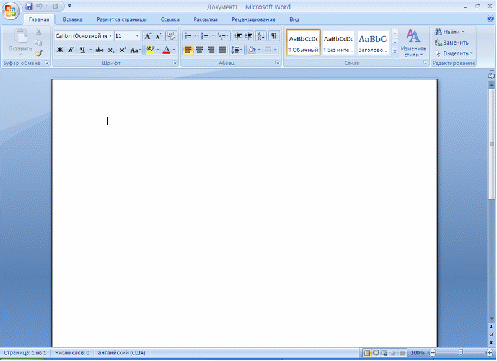Image resolution: width=497 pixels, height=361 pixels.
Task: Expand the font color dropdown arrow
Action: pyautogui.click(x=174, y=50)
